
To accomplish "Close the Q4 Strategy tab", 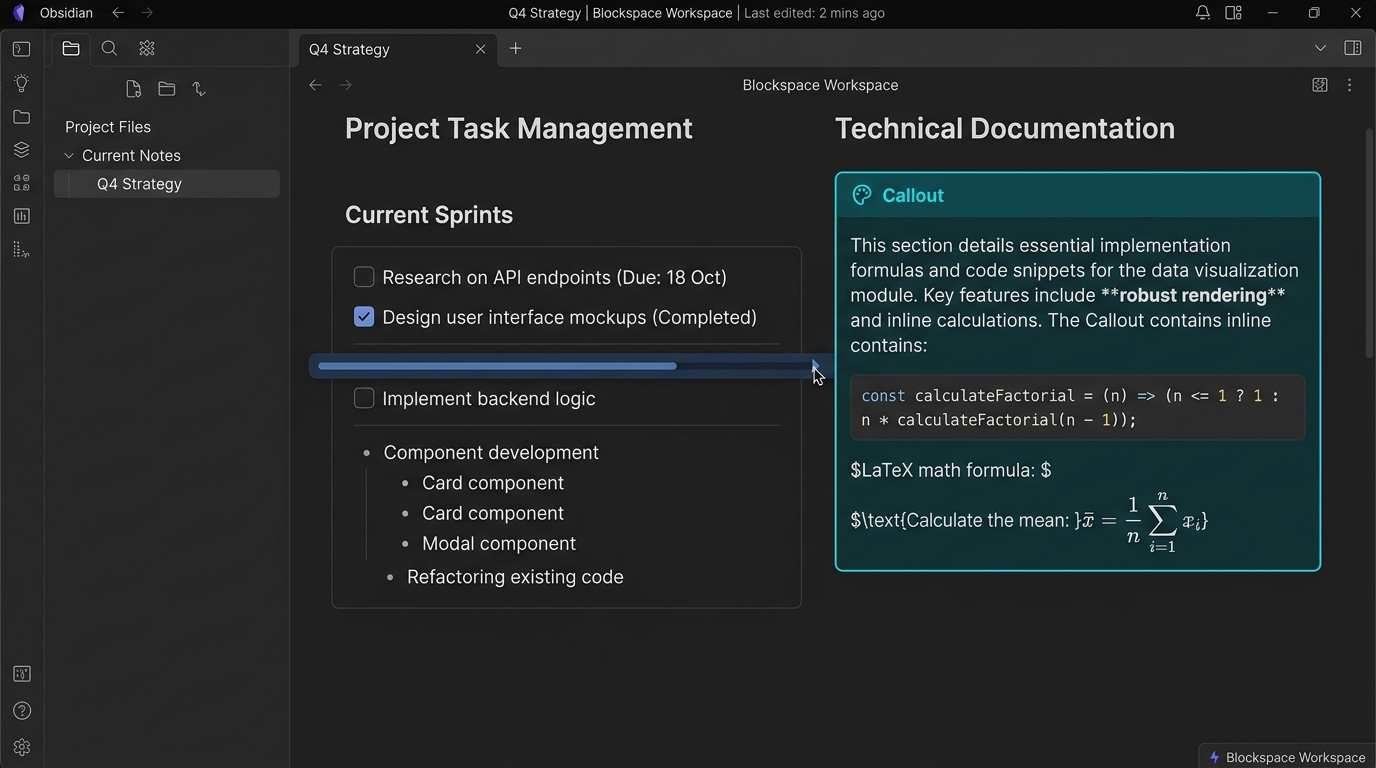I will coord(480,49).
